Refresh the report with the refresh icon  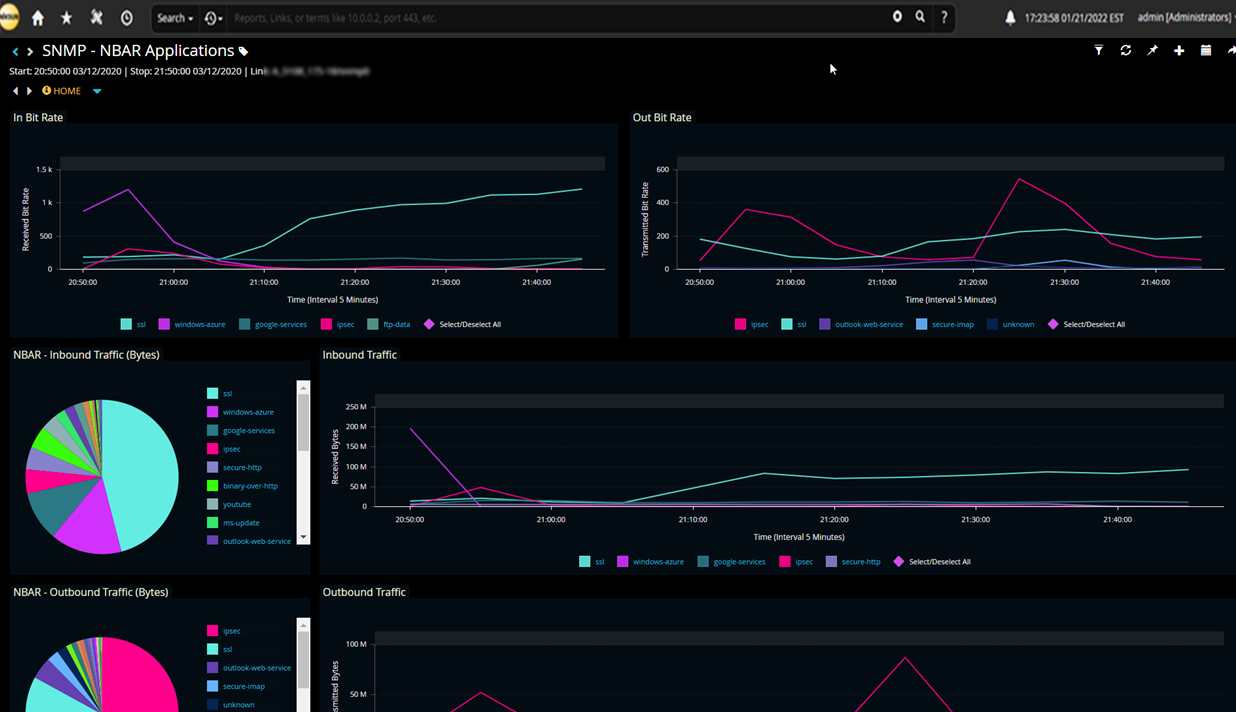click(1126, 51)
